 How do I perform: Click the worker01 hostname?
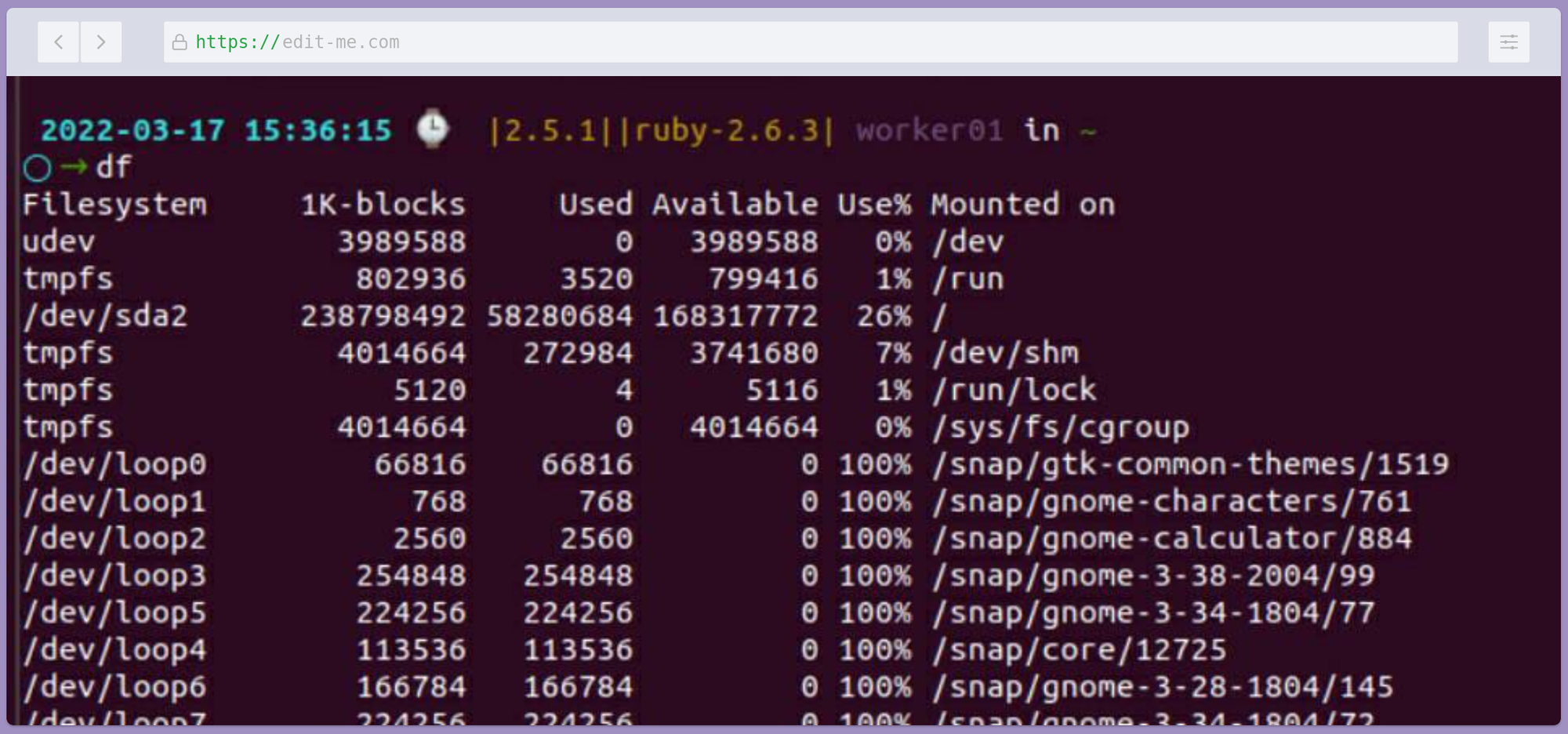coord(930,130)
